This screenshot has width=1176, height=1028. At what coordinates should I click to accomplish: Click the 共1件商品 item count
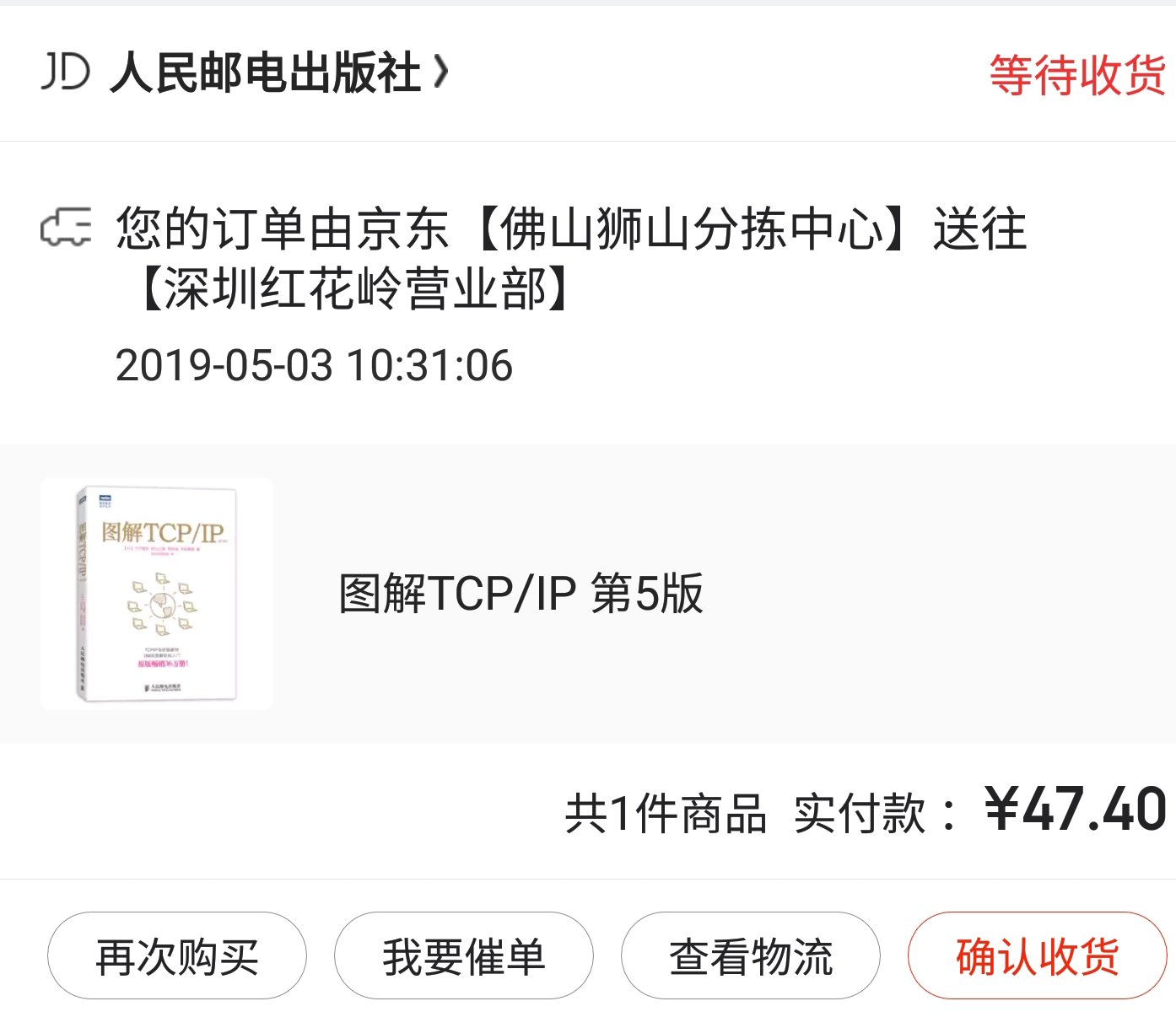tap(666, 814)
